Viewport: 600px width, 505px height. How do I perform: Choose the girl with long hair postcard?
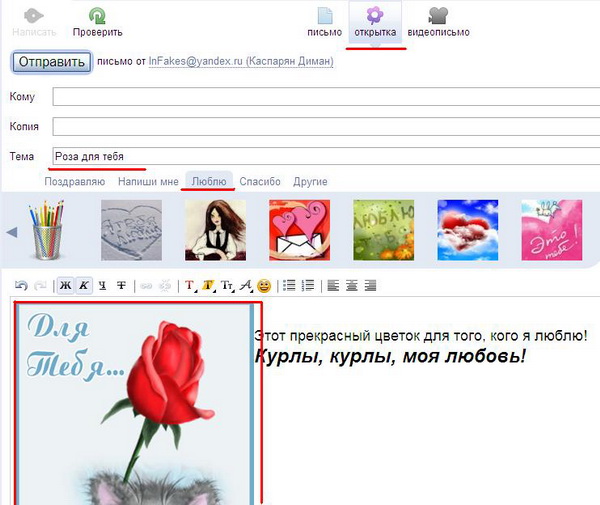tap(215, 230)
